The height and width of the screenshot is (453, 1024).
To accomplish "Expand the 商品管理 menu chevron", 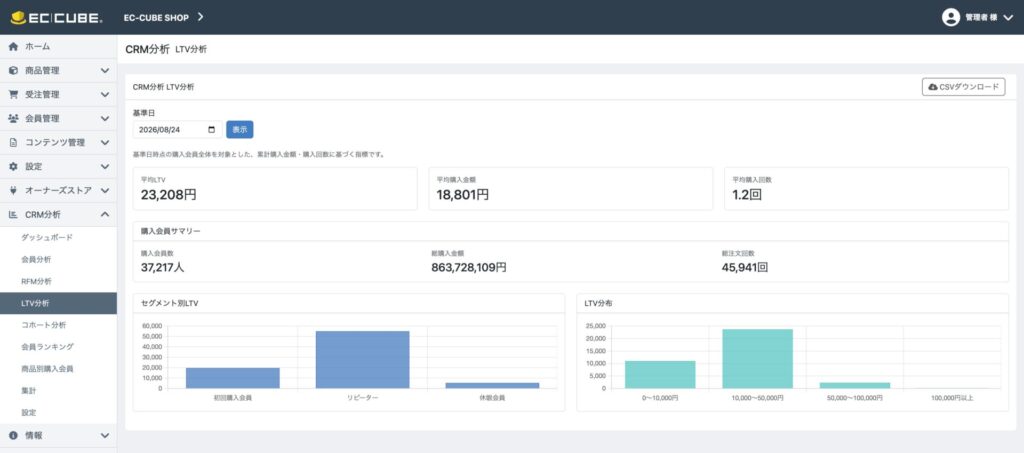I will 104,70.
